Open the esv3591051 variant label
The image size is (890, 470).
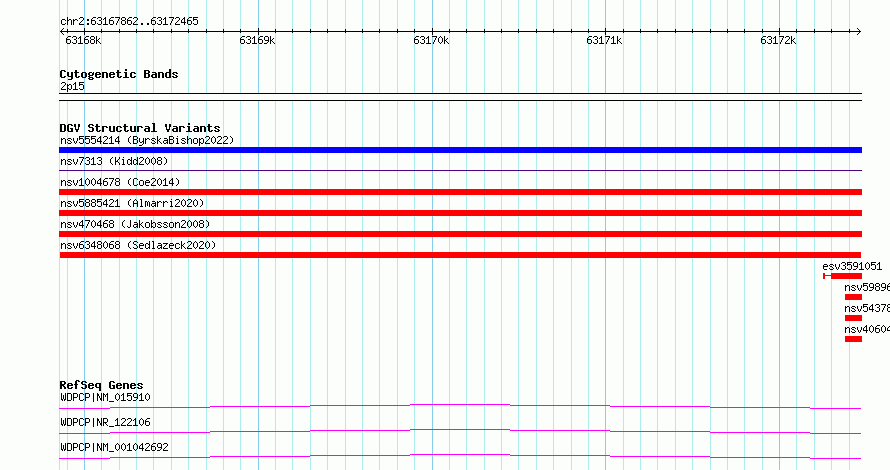click(852, 266)
